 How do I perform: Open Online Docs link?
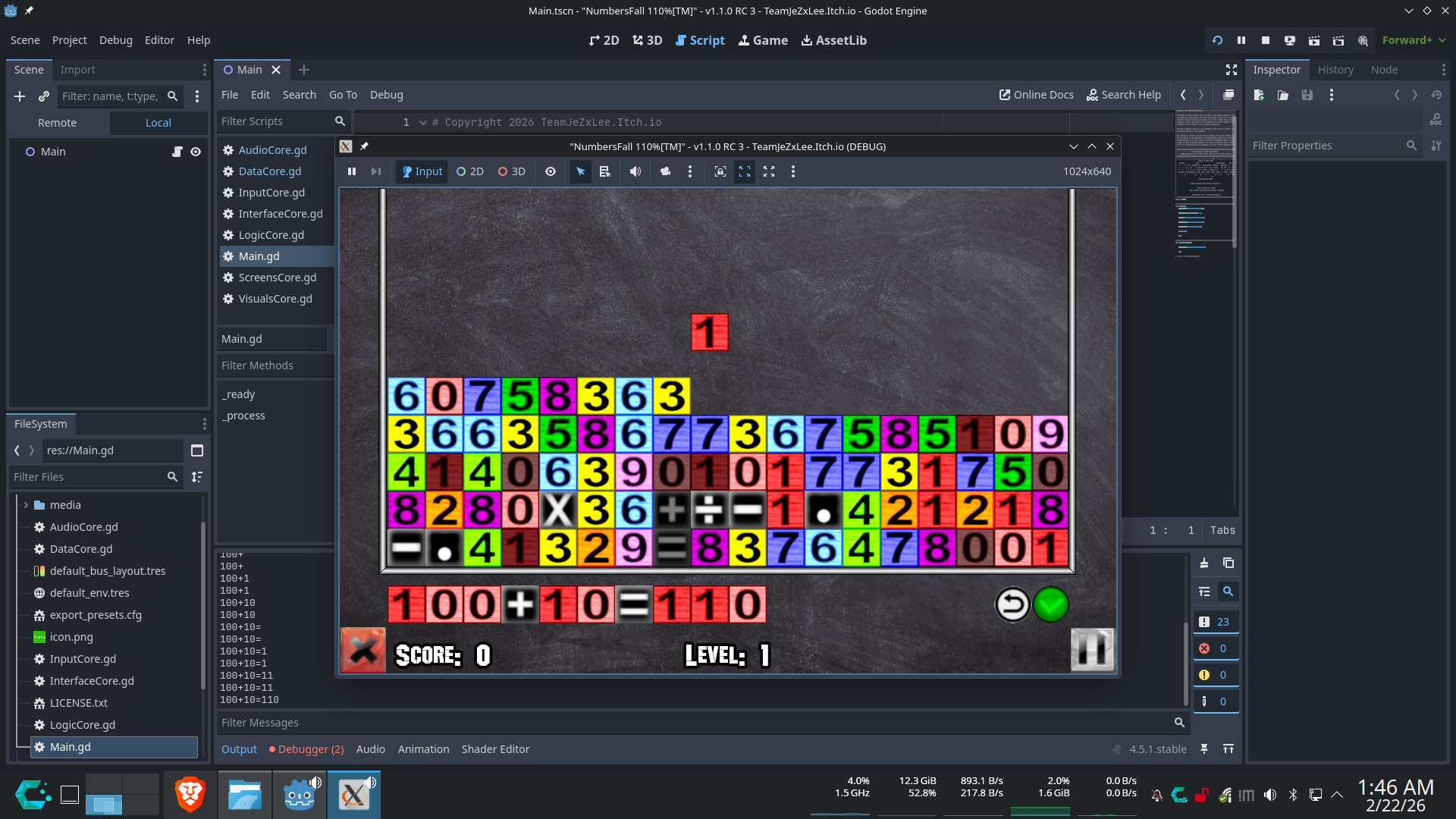pyautogui.click(x=1036, y=95)
